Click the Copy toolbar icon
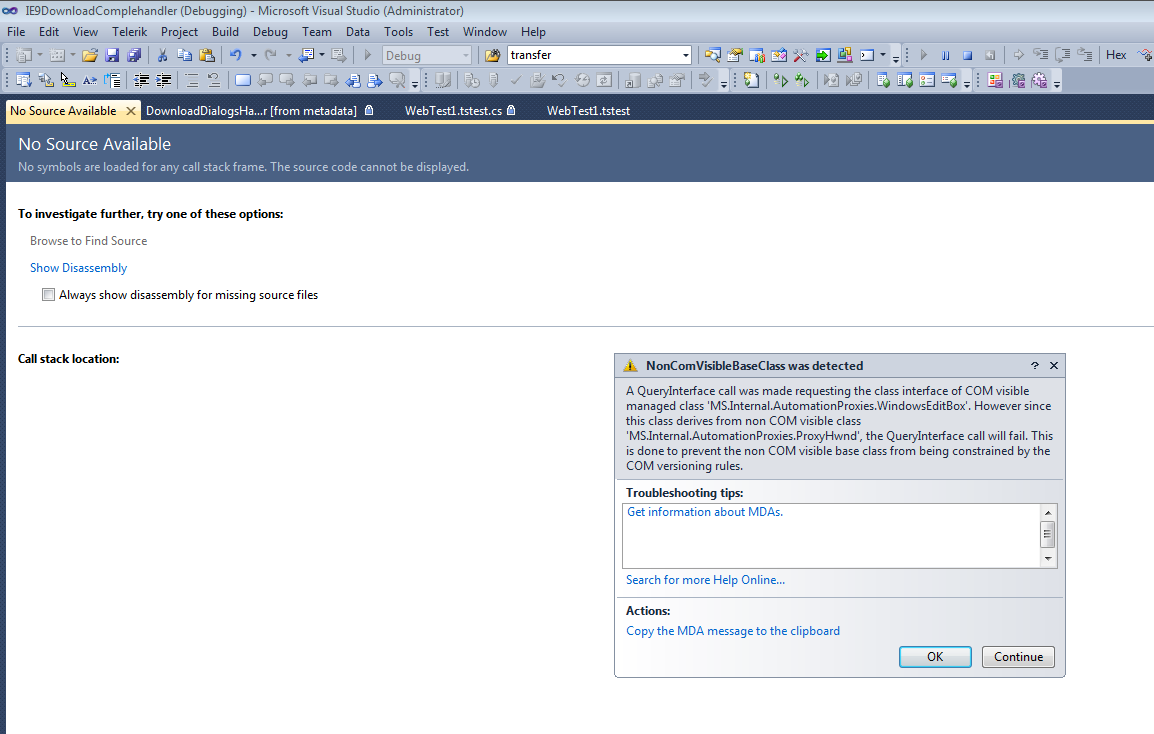The image size is (1154, 734). click(x=184, y=55)
